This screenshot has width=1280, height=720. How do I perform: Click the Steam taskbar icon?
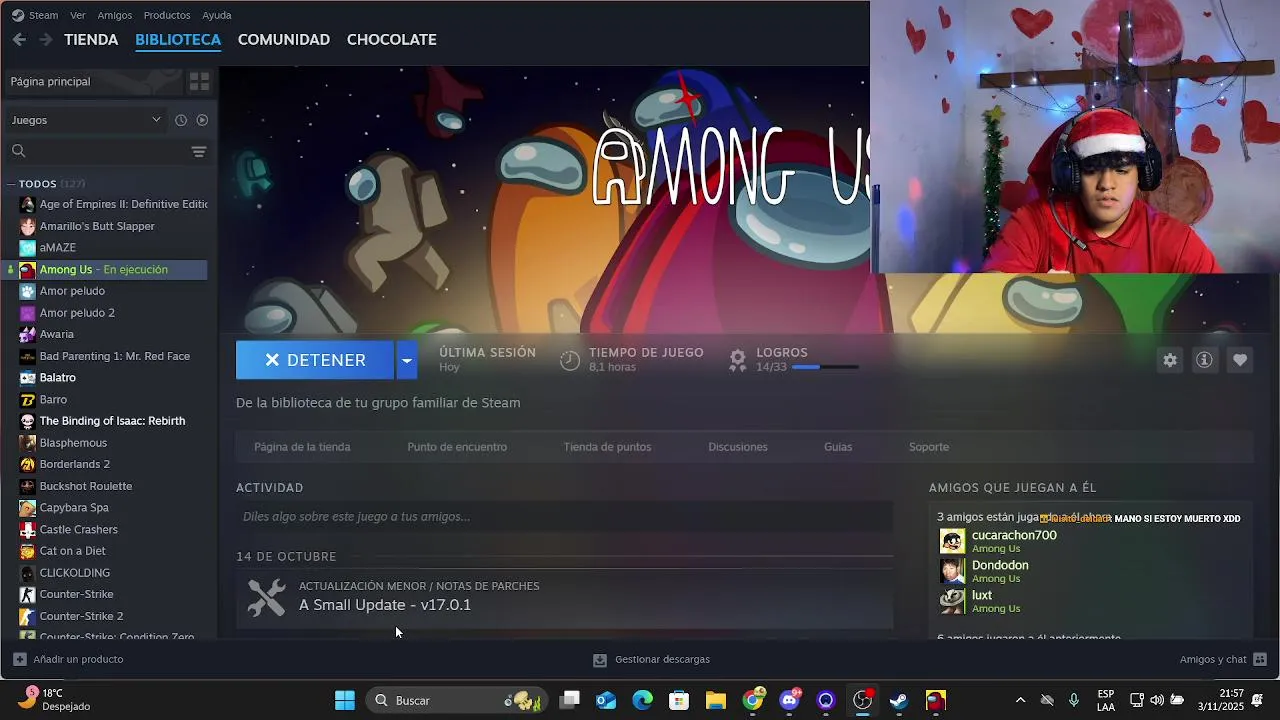(898, 700)
